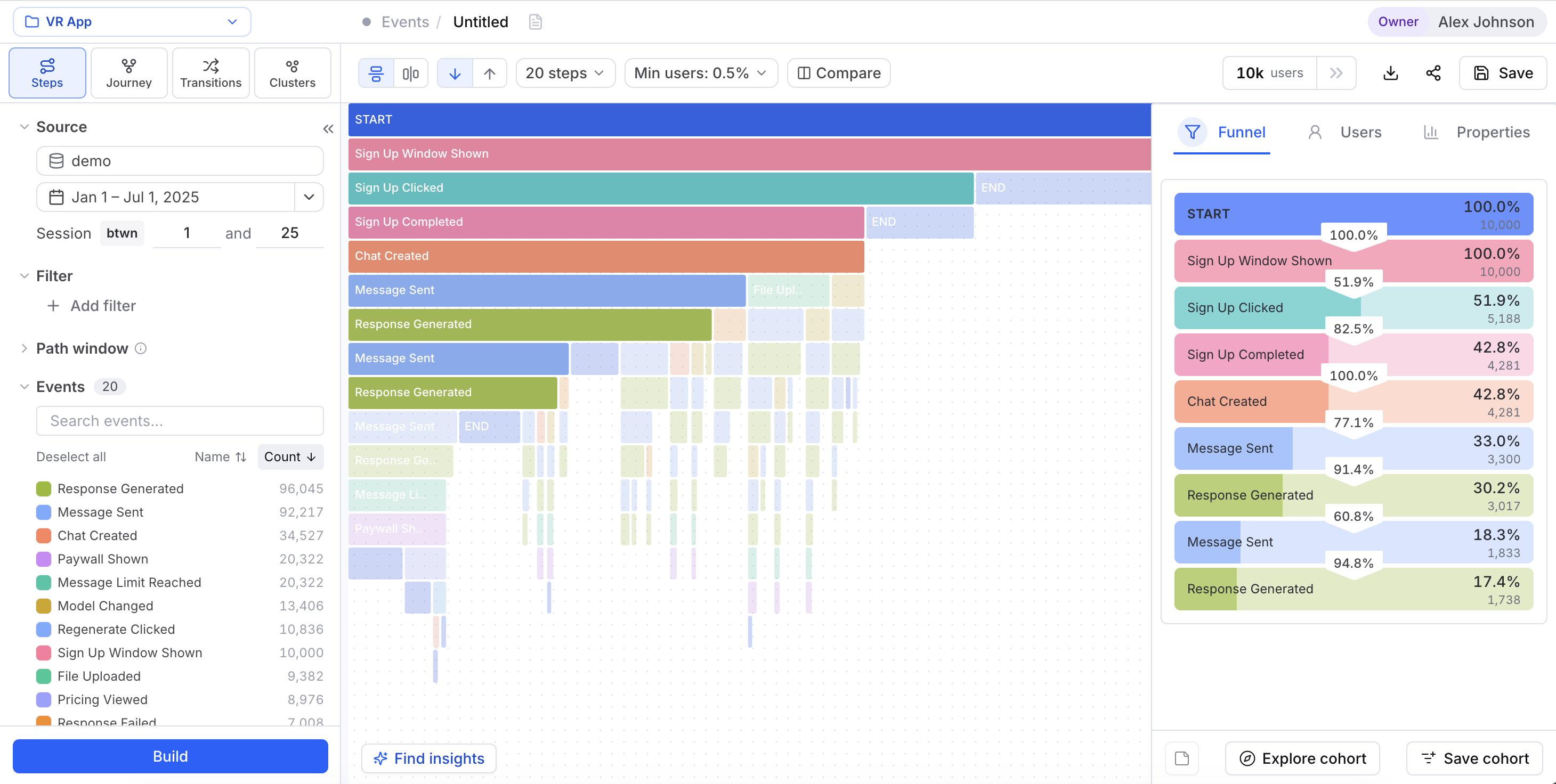The height and width of the screenshot is (784, 1556).
Task: Open the Journey view
Action: [x=128, y=73]
